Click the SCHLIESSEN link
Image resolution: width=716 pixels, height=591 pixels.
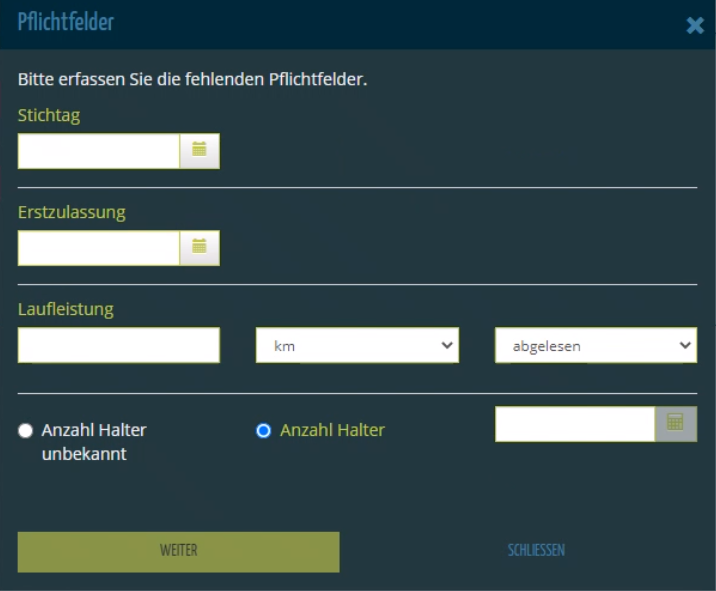point(536,550)
